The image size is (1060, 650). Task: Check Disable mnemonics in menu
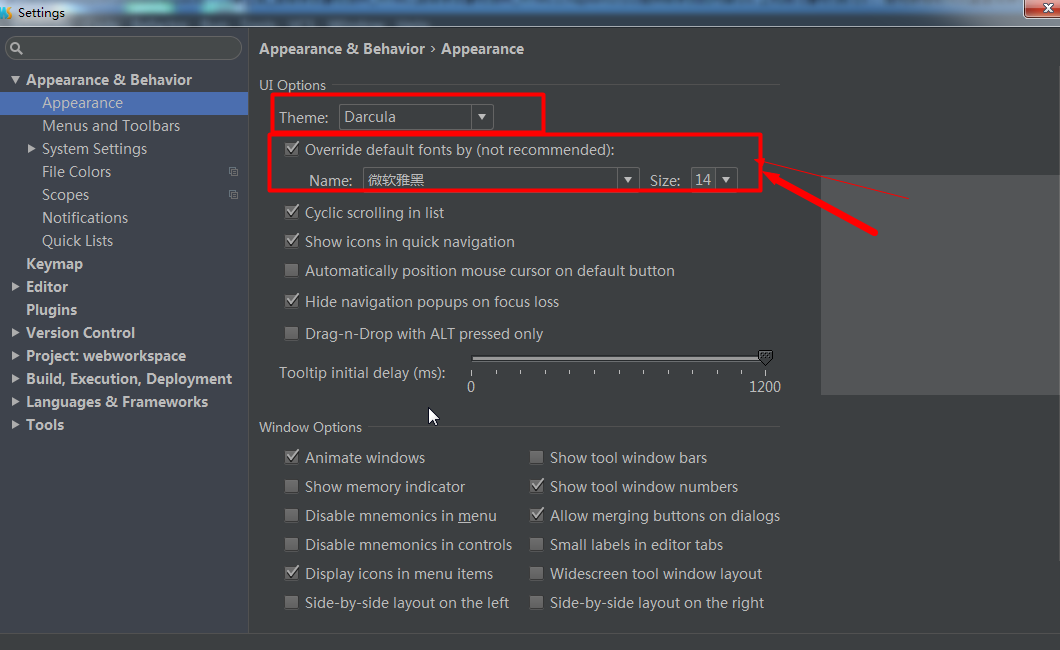click(x=291, y=516)
